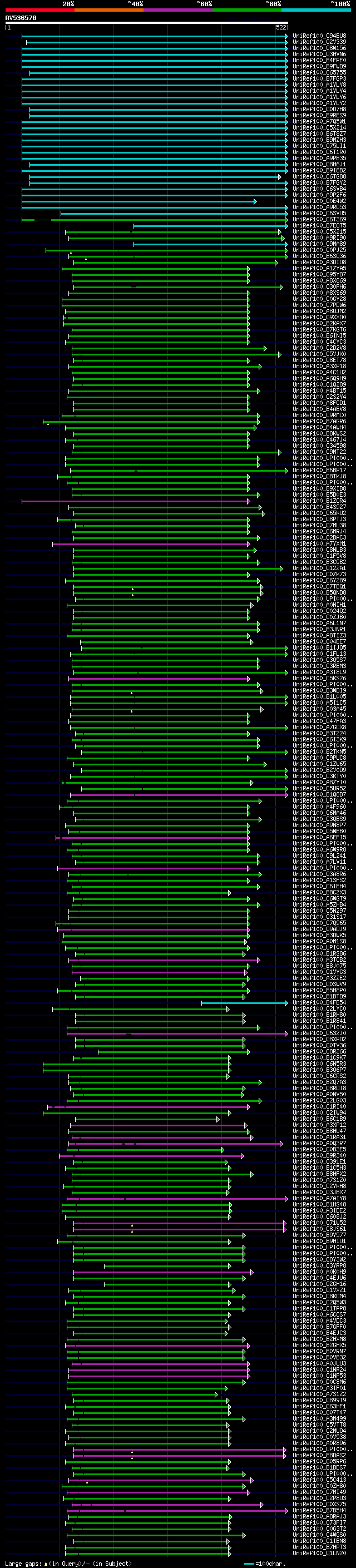Viewport: 356px width, 1568px height.
Task: Select label UniRef100_Q2GH16
Action: point(319,1284)
